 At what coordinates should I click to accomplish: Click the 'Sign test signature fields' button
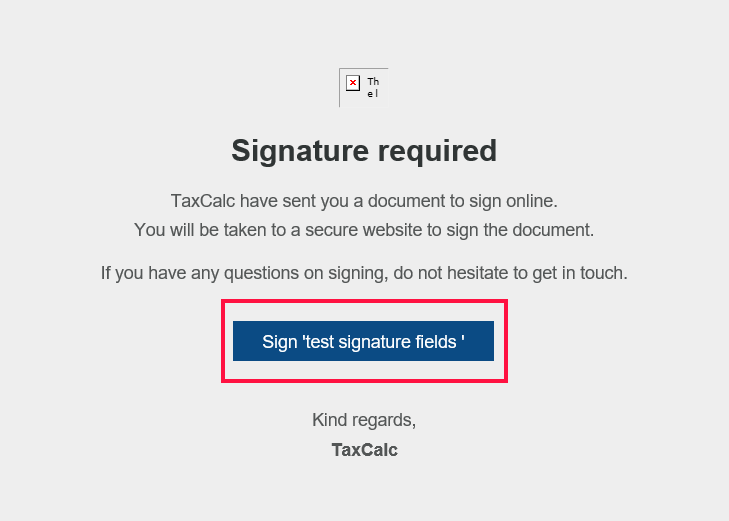364,341
